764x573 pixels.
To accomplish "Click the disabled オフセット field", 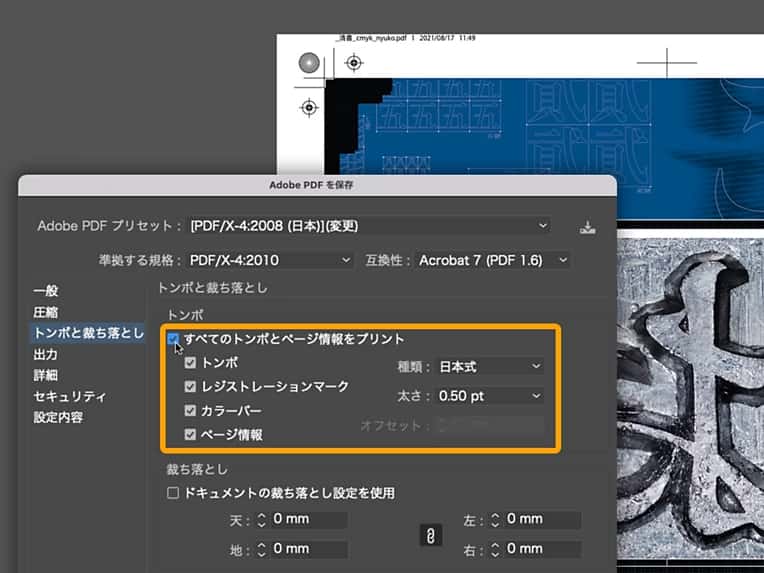I will tap(490, 425).
